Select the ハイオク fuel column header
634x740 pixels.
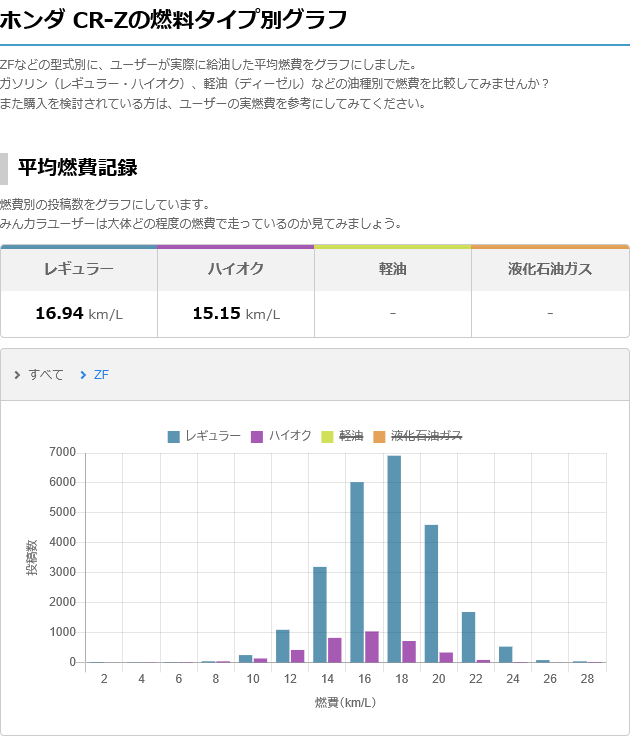(236, 269)
